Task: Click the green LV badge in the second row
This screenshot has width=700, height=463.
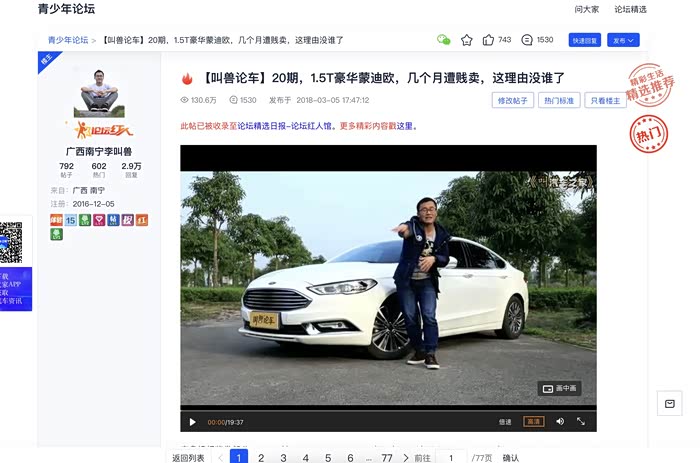Action: 56,234
